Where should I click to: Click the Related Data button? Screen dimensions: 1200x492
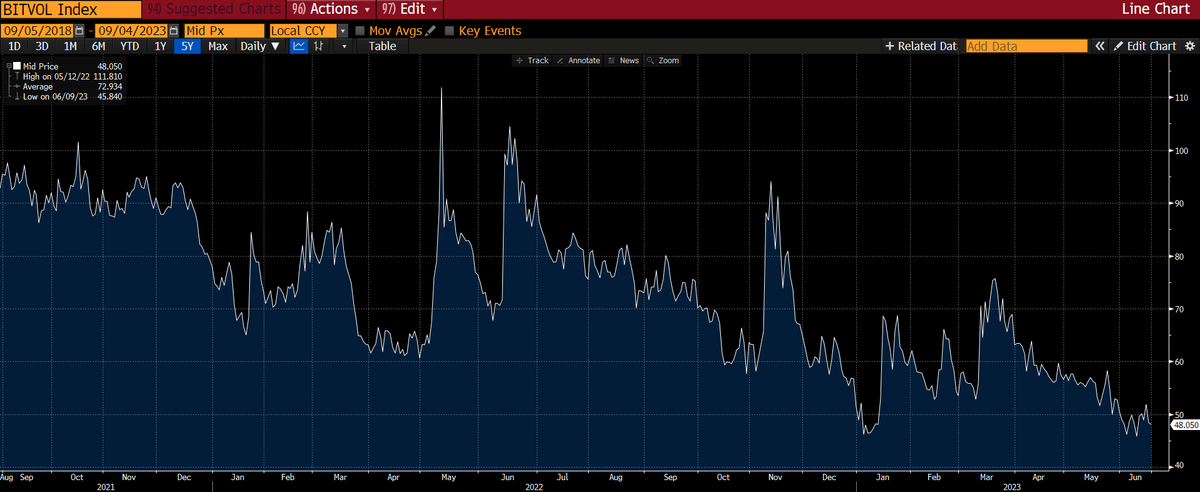click(921, 46)
